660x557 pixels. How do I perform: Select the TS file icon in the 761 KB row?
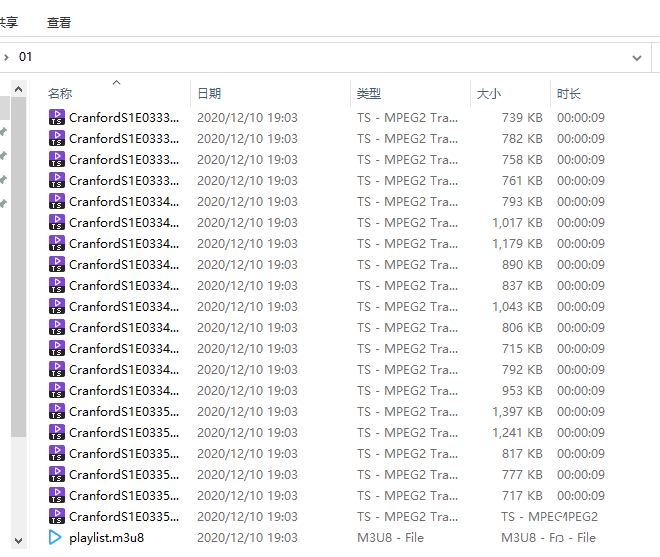tap(57, 181)
